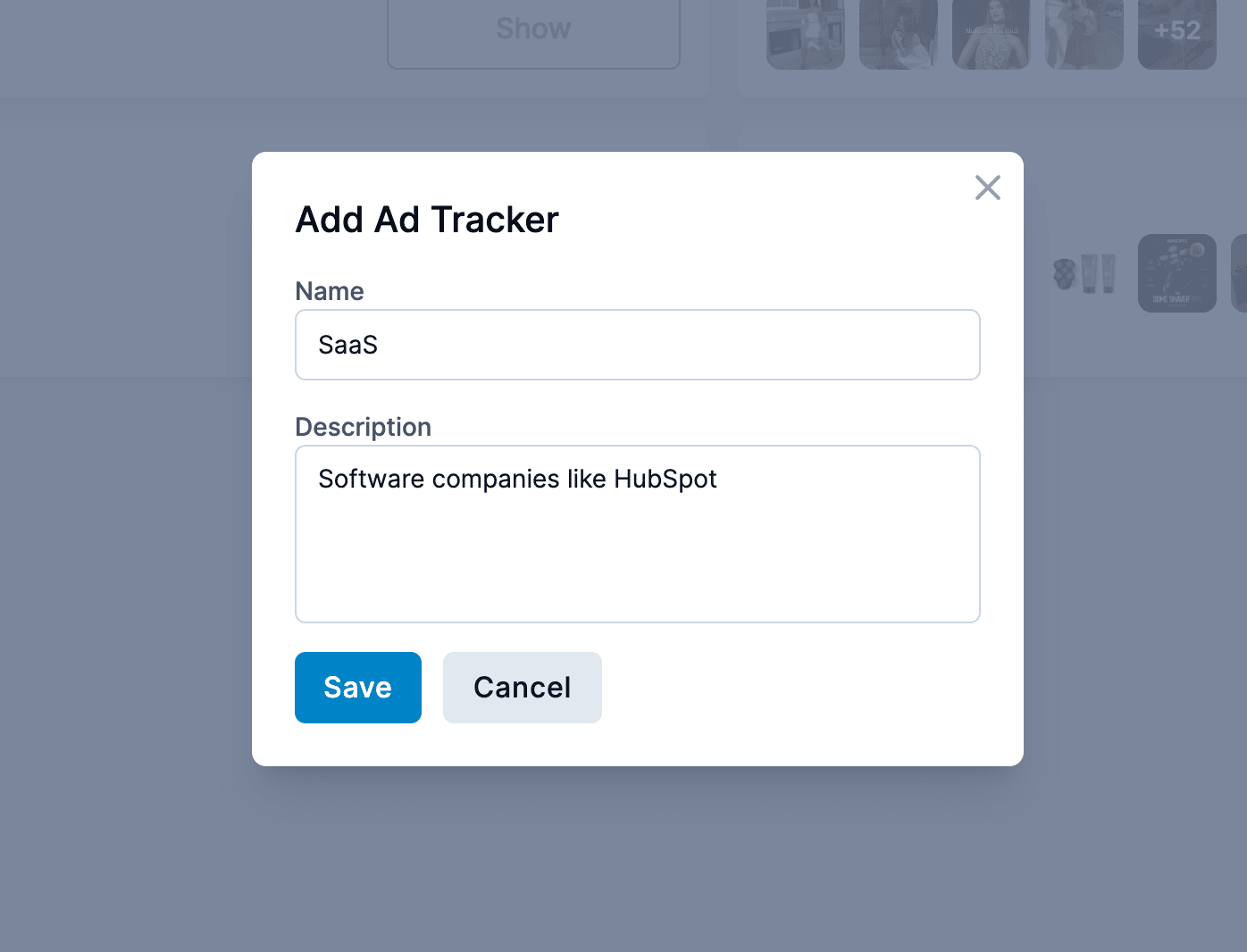Image resolution: width=1247 pixels, height=952 pixels.
Task: Cancel adding the ad tracker
Action: (x=522, y=688)
